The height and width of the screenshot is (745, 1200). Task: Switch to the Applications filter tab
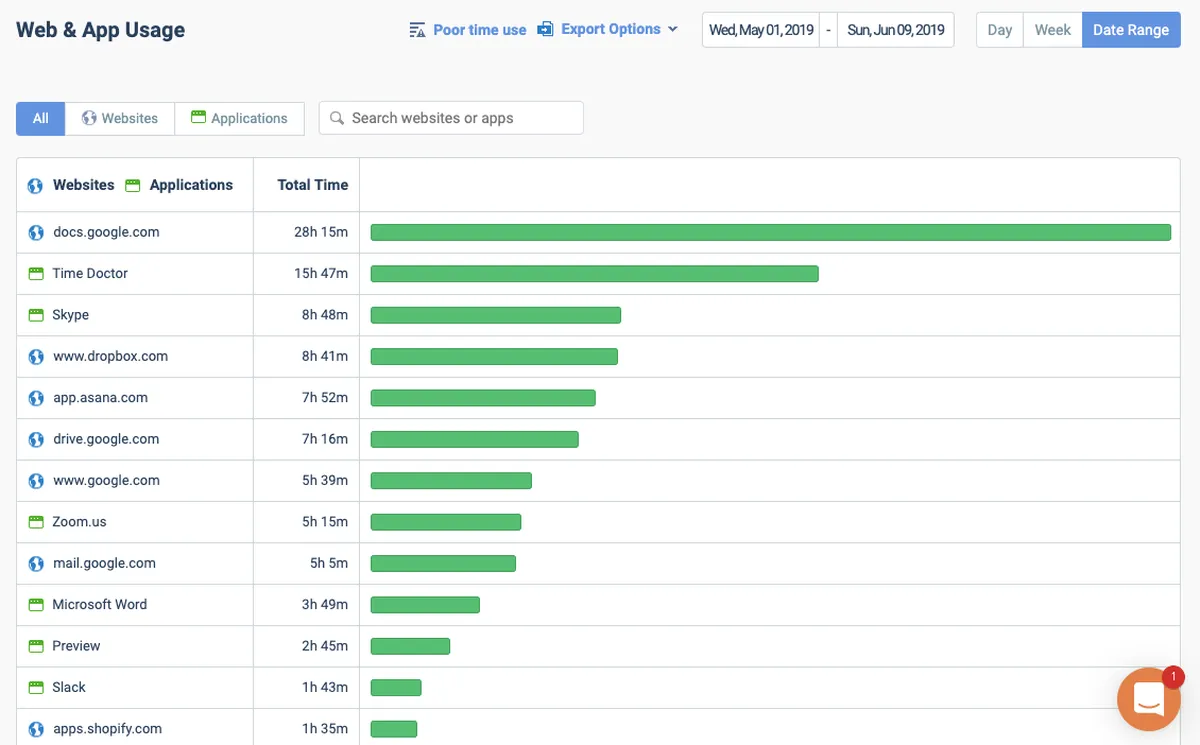pyautogui.click(x=239, y=118)
